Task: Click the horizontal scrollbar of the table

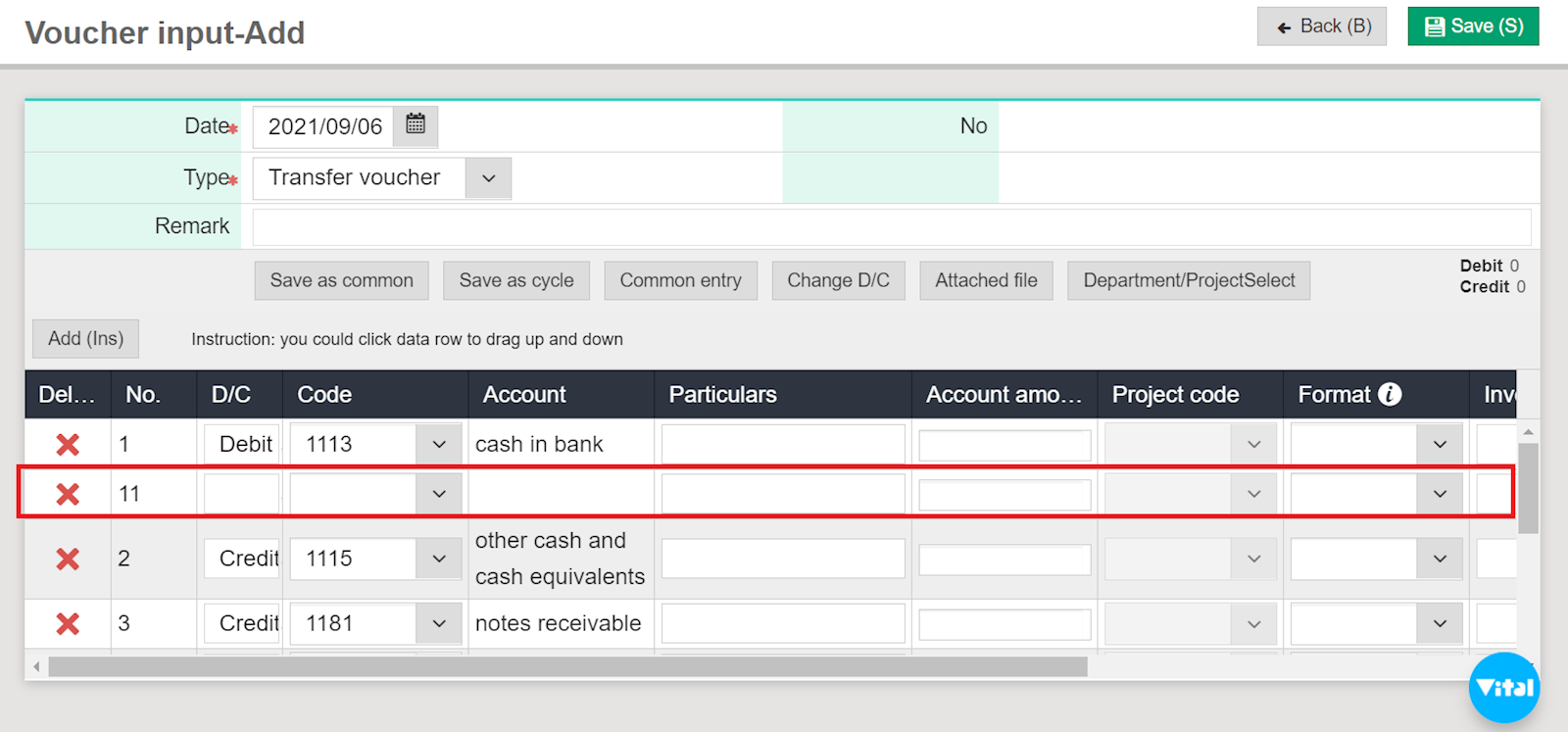Action: point(567,667)
